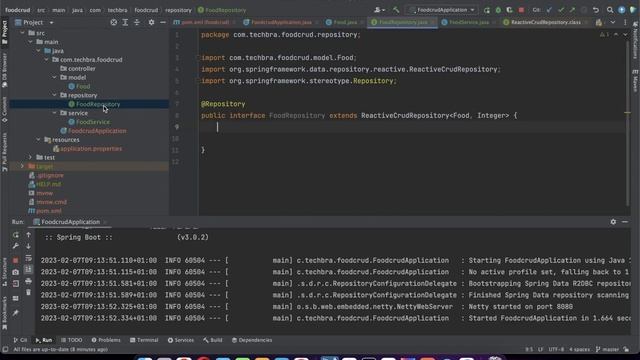The height and width of the screenshot is (360, 640).
Task: Open Dependencies tool window tab
Action: (x=252, y=340)
